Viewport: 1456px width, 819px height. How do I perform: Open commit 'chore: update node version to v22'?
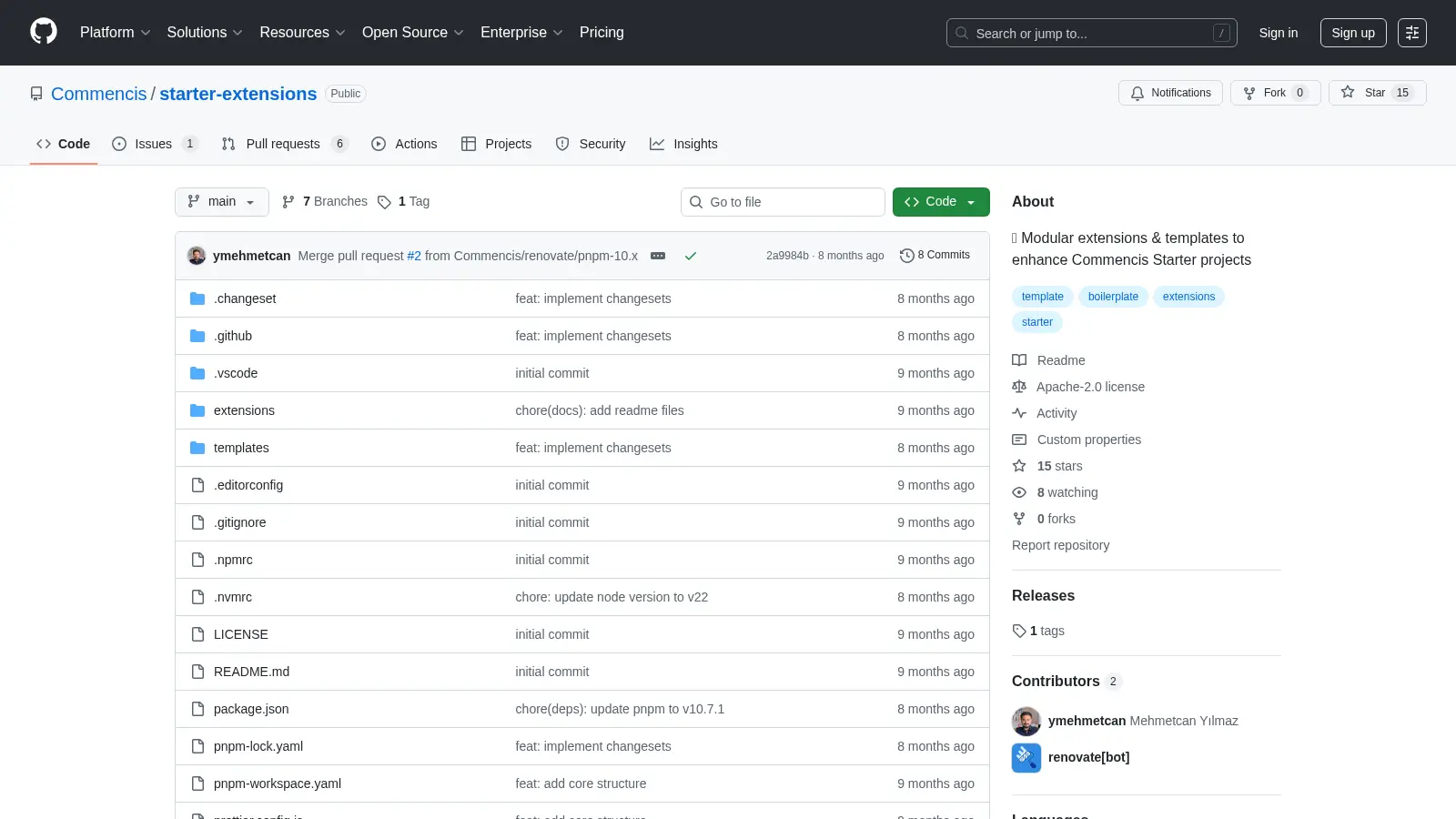[x=612, y=597]
